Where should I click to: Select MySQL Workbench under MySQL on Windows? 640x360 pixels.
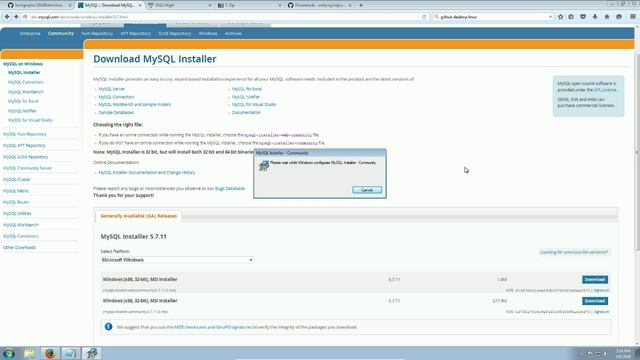point(26,92)
